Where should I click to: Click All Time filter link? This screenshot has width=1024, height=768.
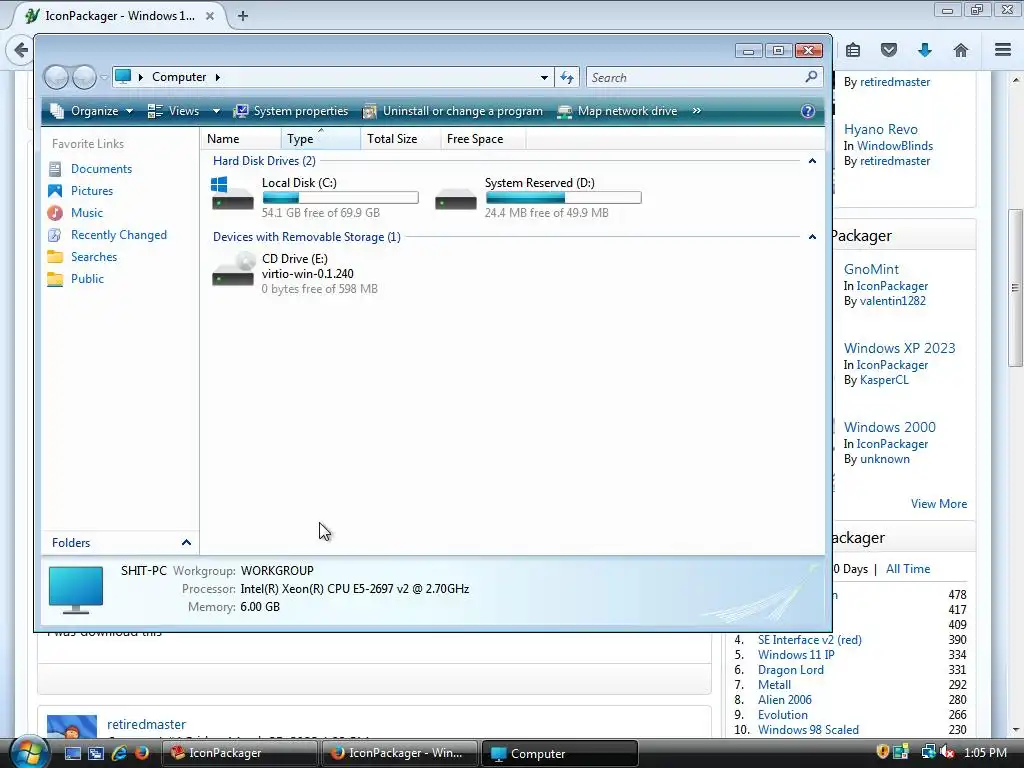click(908, 569)
